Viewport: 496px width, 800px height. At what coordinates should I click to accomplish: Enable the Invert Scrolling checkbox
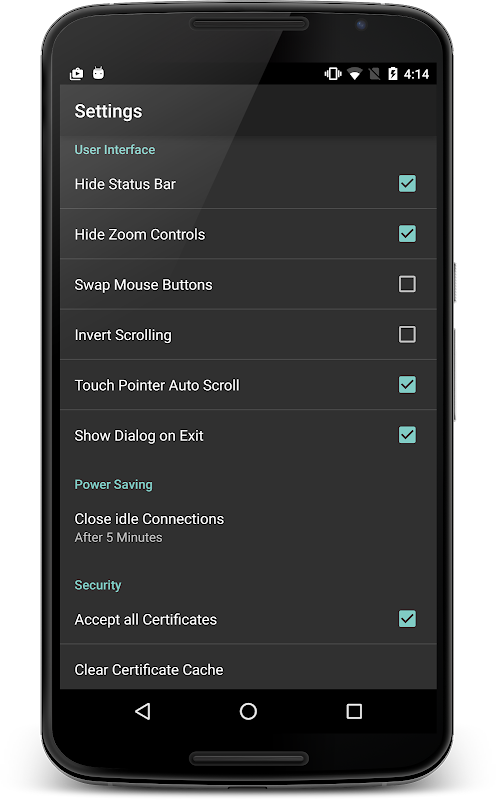point(407,334)
